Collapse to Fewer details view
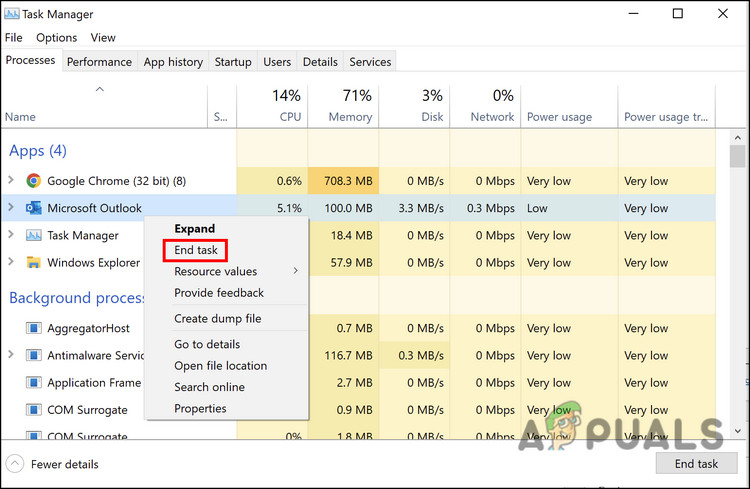 (54, 464)
